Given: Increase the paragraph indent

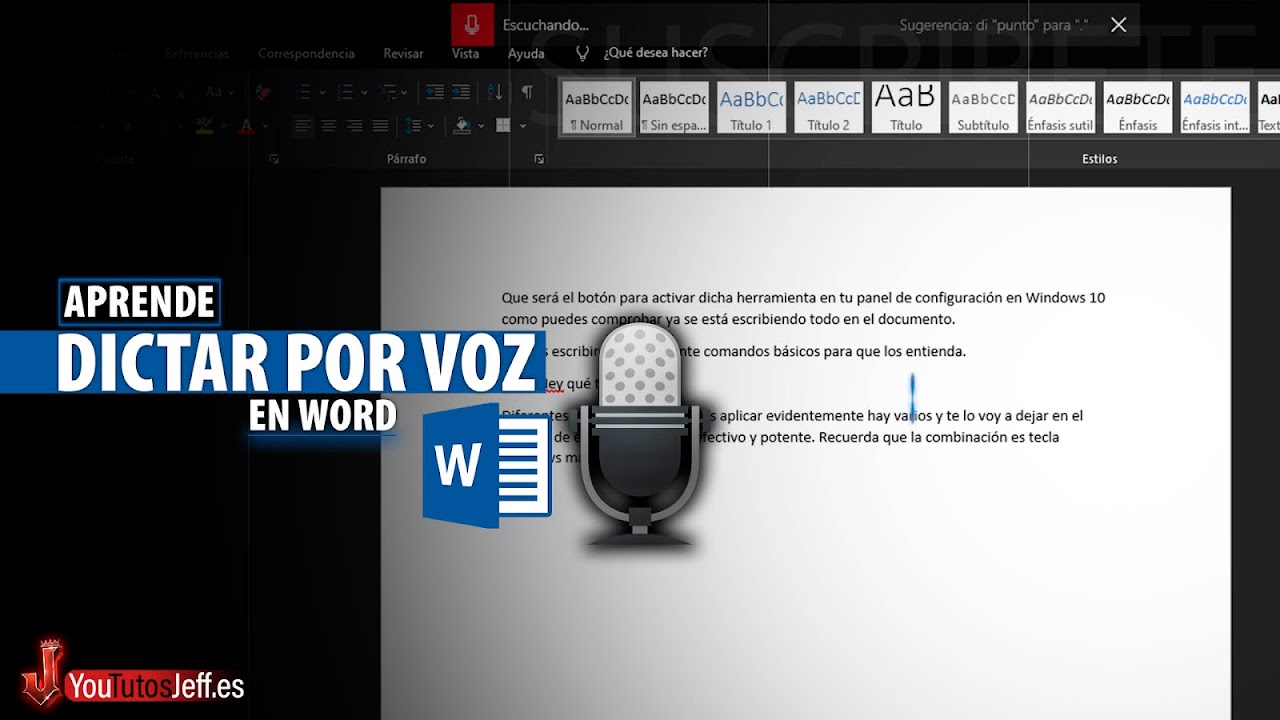Looking at the screenshot, I should click(x=463, y=92).
